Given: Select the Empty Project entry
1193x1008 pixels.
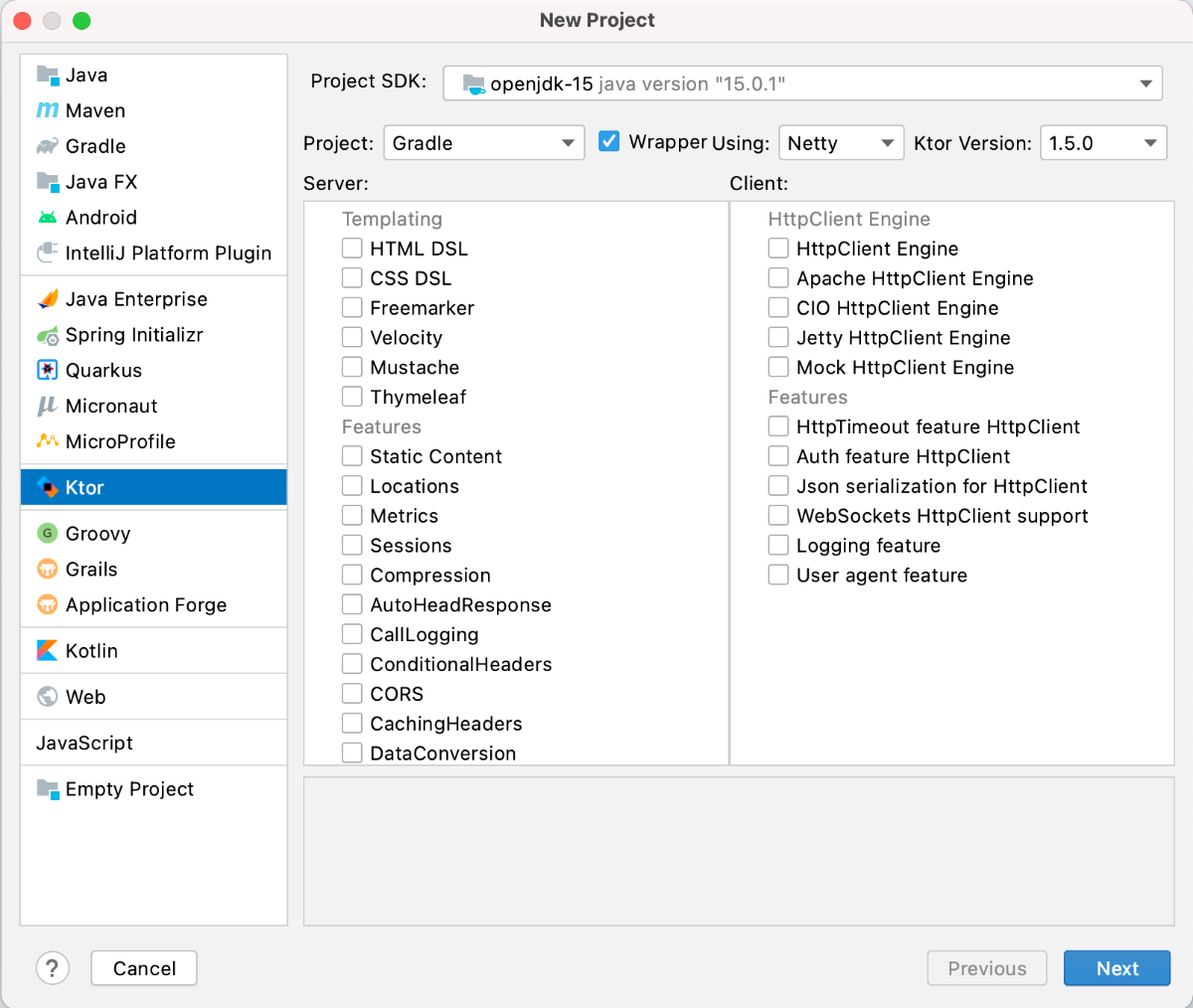Looking at the screenshot, I should click(154, 789).
